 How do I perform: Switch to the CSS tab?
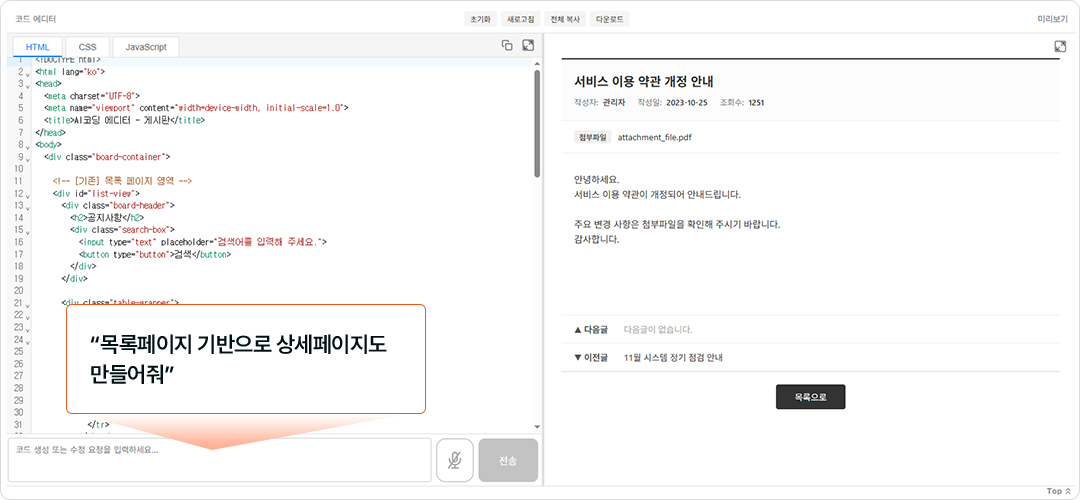(88, 47)
